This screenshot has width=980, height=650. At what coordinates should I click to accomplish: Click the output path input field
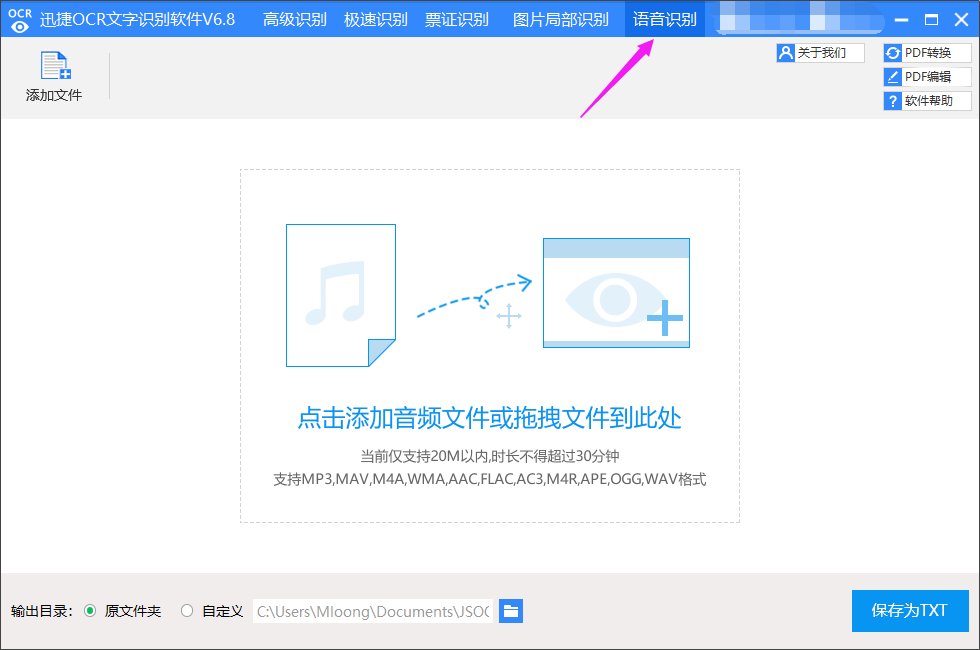(372, 611)
